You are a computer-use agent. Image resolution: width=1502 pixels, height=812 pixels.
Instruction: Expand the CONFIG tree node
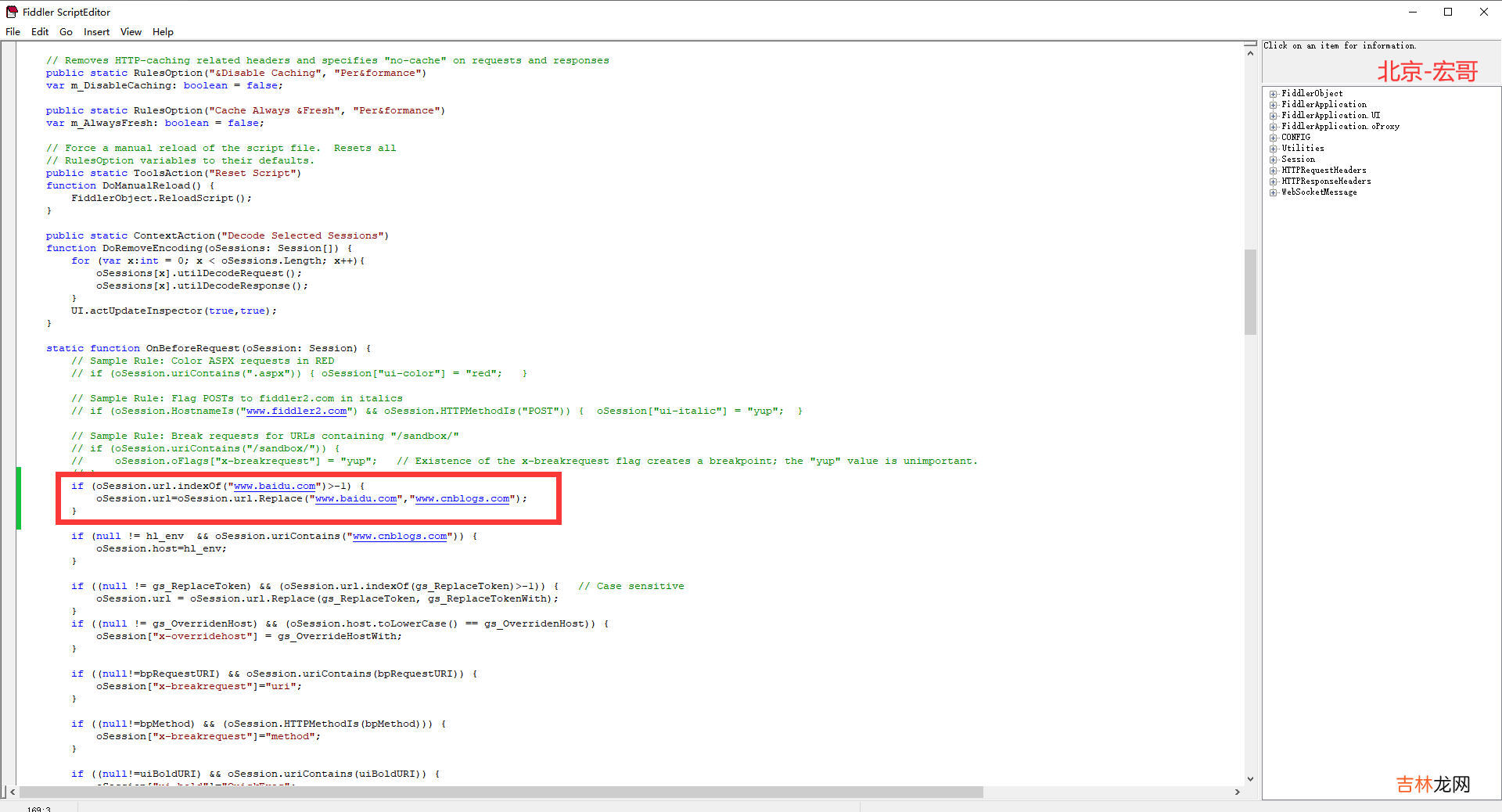click(x=1274, y=138)
